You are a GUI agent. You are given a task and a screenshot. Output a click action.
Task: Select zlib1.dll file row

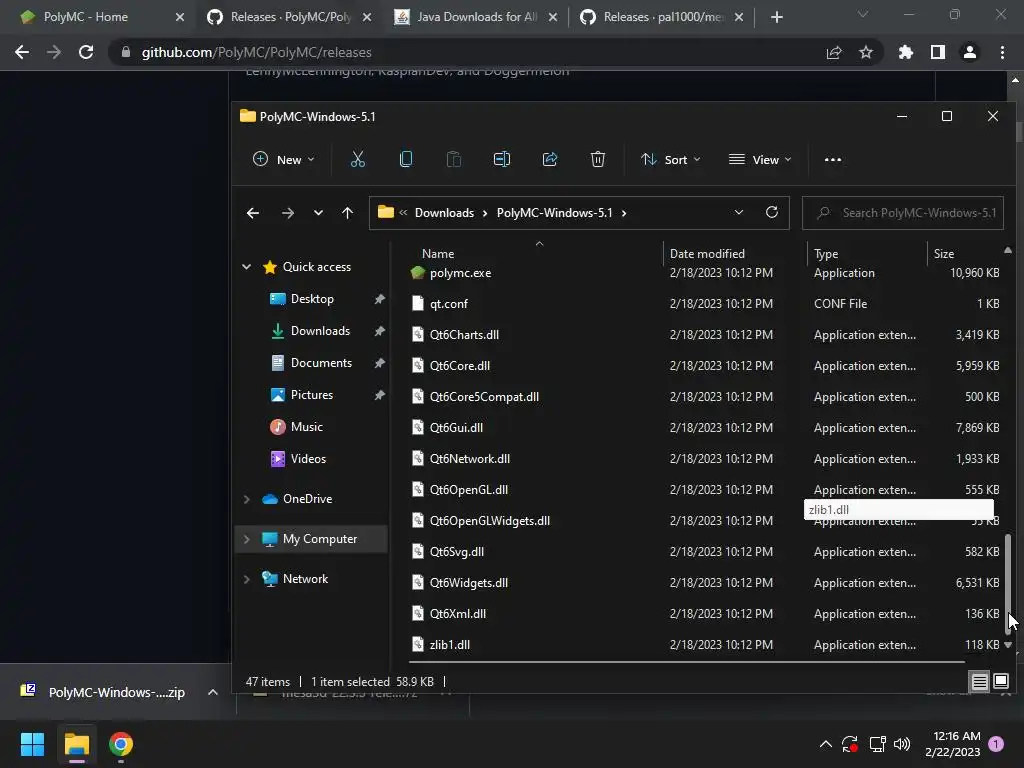[x=705, y=645]
